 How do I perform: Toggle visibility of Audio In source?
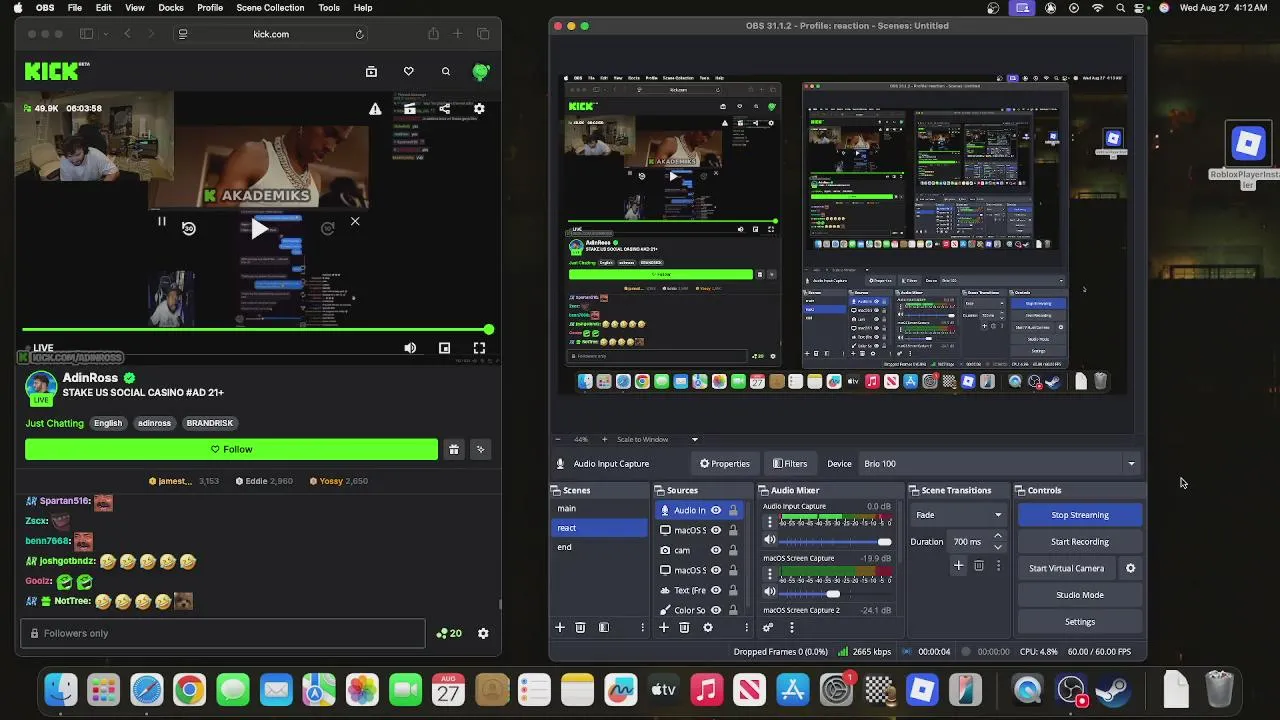[716, 510]
